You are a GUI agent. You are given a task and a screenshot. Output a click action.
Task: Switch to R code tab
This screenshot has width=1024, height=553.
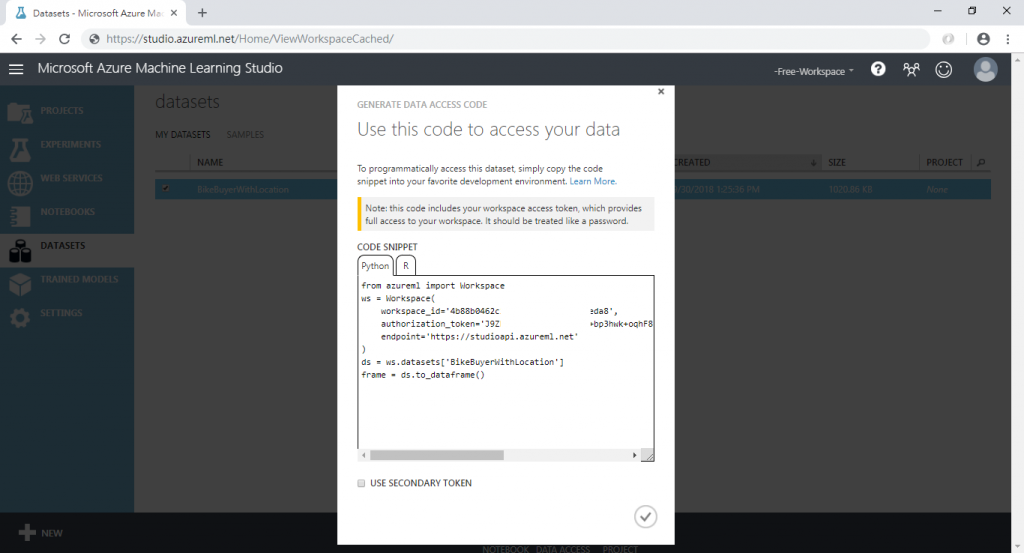pyautogui.click(x=406, y=266)
